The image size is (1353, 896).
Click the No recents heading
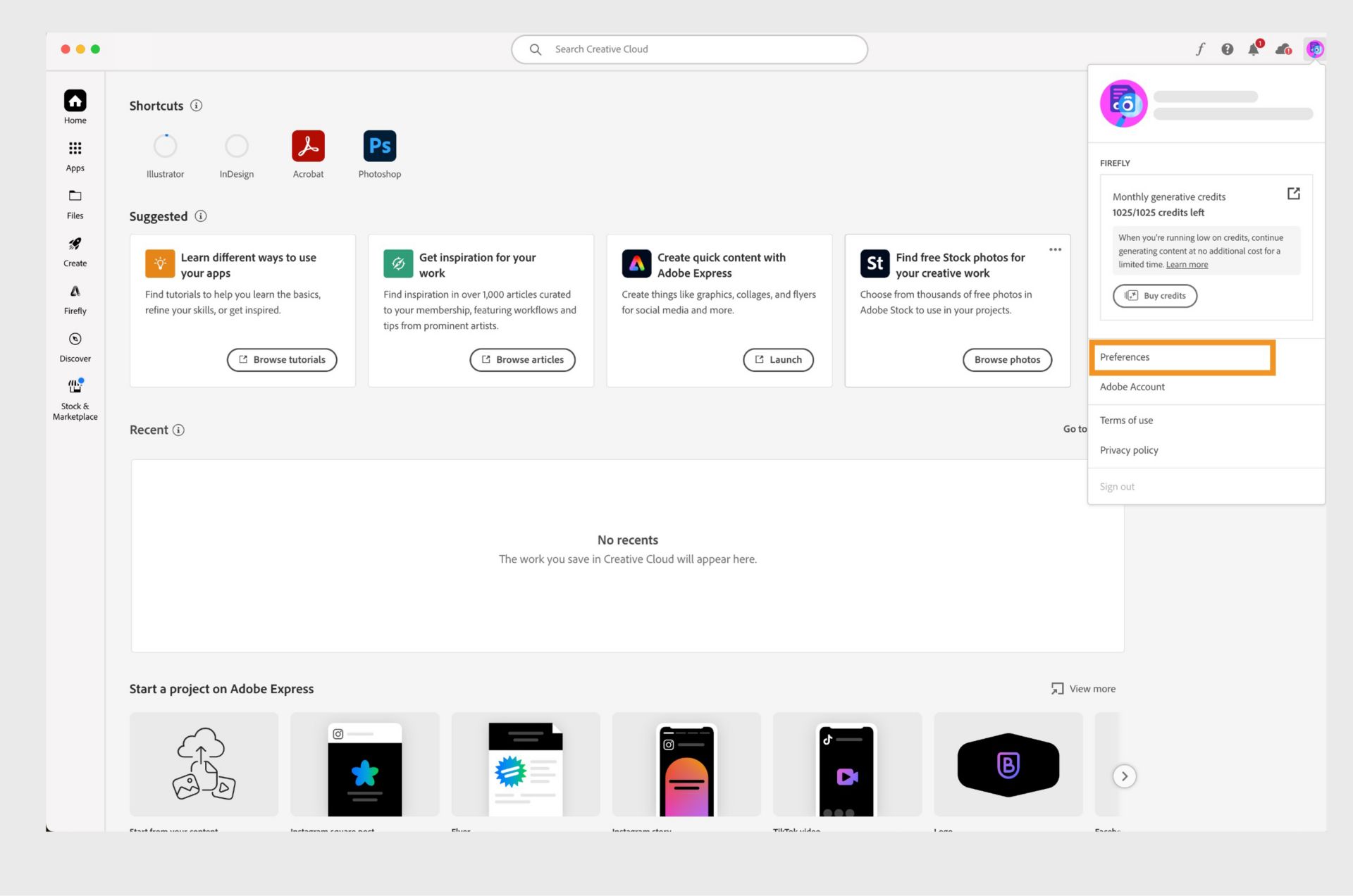pyautogui.click(x=628, y=540)
